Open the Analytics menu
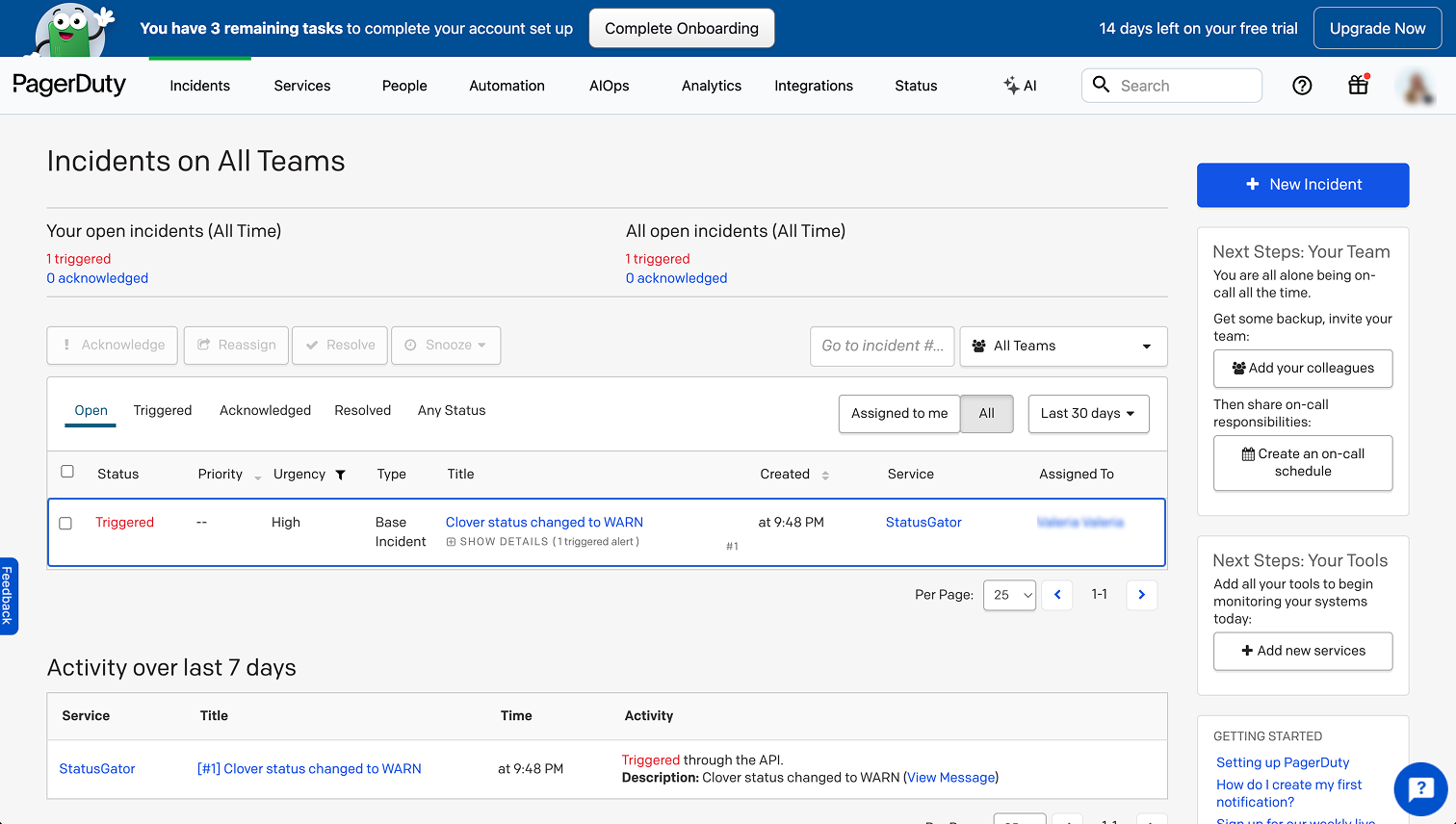 pyautogui.click(x=712, y=86)
